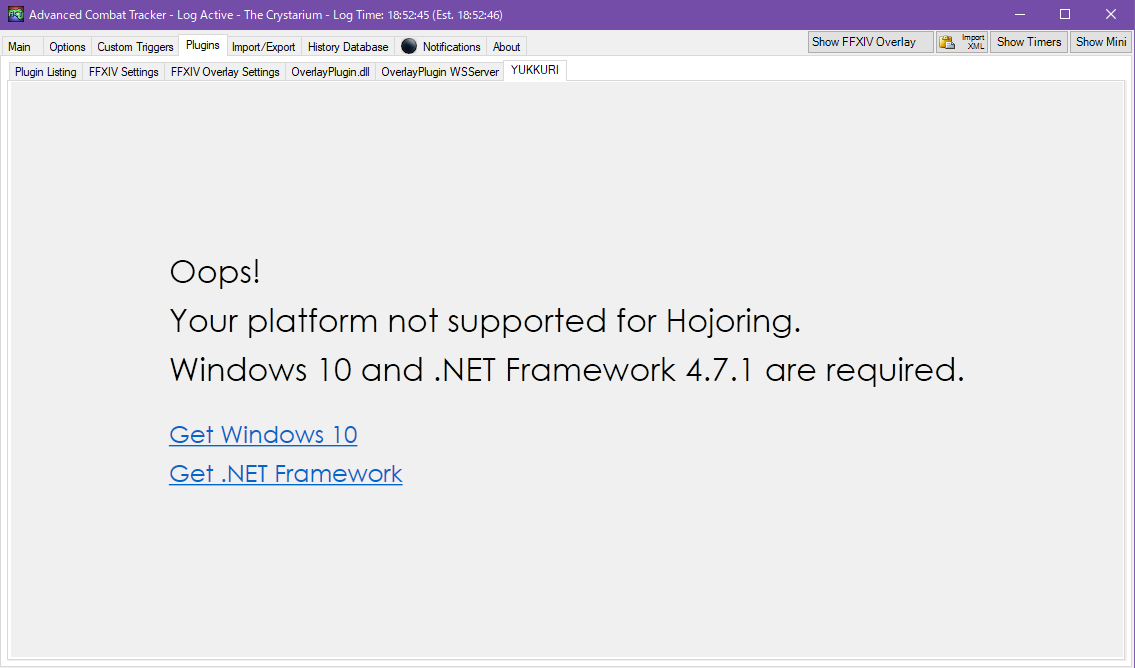Select the Plugin Listing subtab
Screen dimensions: 1135x668
(x=44, y=71)
